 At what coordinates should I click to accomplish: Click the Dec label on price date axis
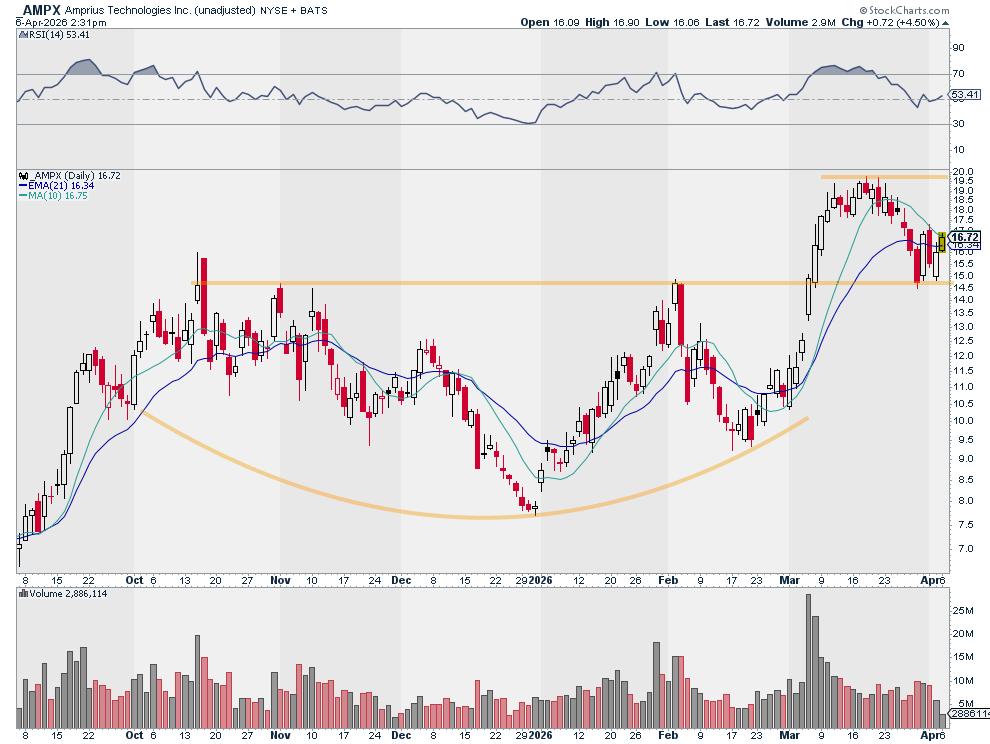pos(401,580)
